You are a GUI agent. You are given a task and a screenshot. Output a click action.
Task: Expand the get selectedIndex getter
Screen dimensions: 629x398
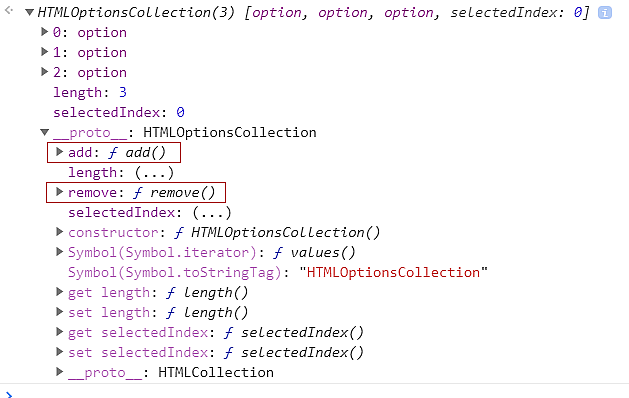pyautogui.click(x=59, y=332)
